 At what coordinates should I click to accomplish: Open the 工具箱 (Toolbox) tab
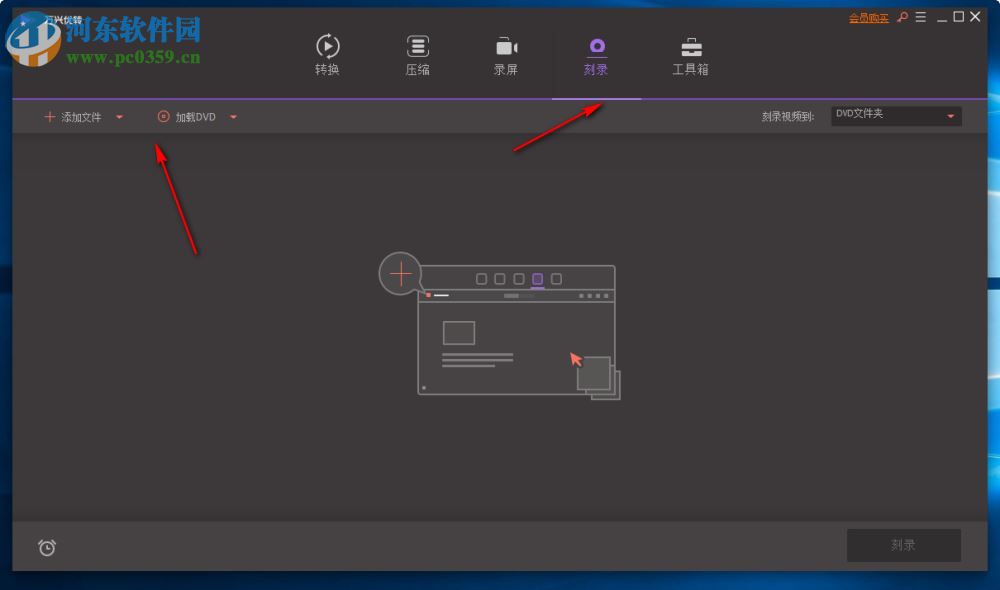click(x=691, y=56)
